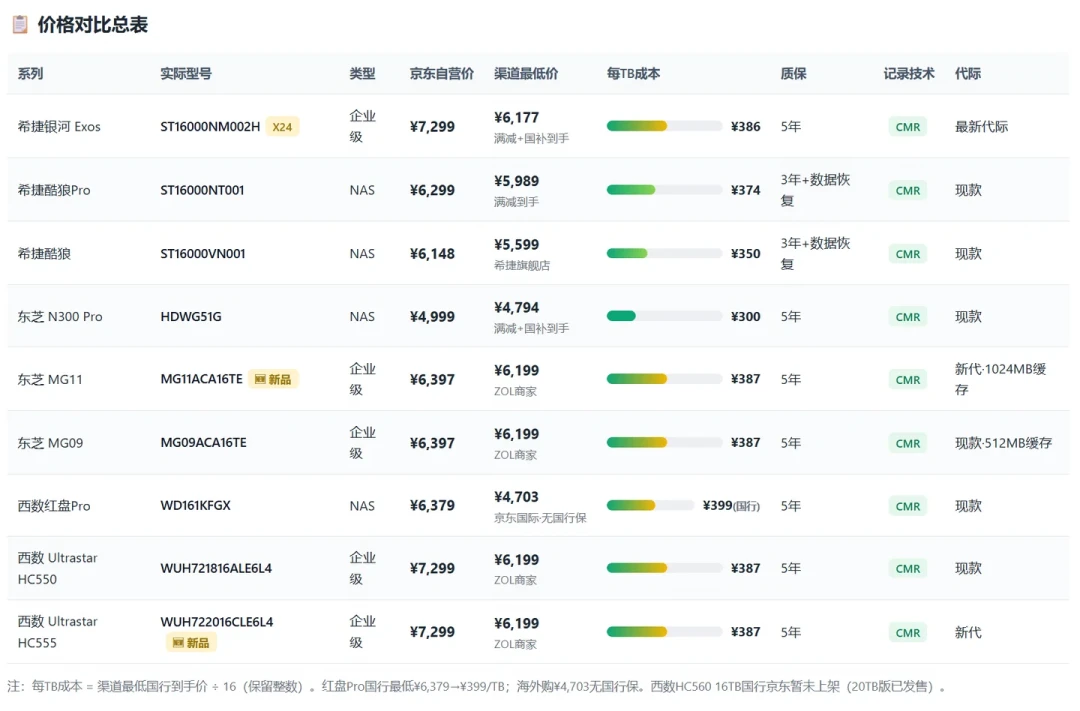This screenshot has height=711, width=1080.
Task: Click the ¥5,989 lowest channel price
Action: coord(517,181)
